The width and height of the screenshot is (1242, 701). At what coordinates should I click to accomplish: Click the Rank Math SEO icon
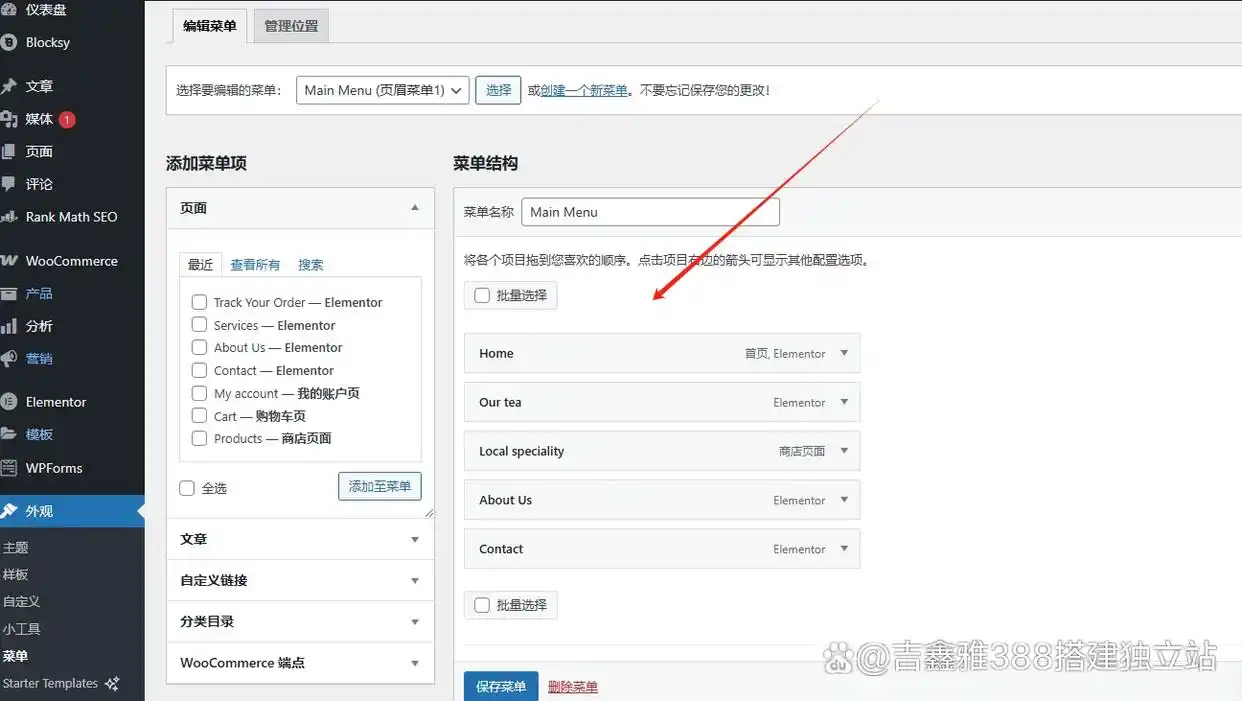coord(9,217)
